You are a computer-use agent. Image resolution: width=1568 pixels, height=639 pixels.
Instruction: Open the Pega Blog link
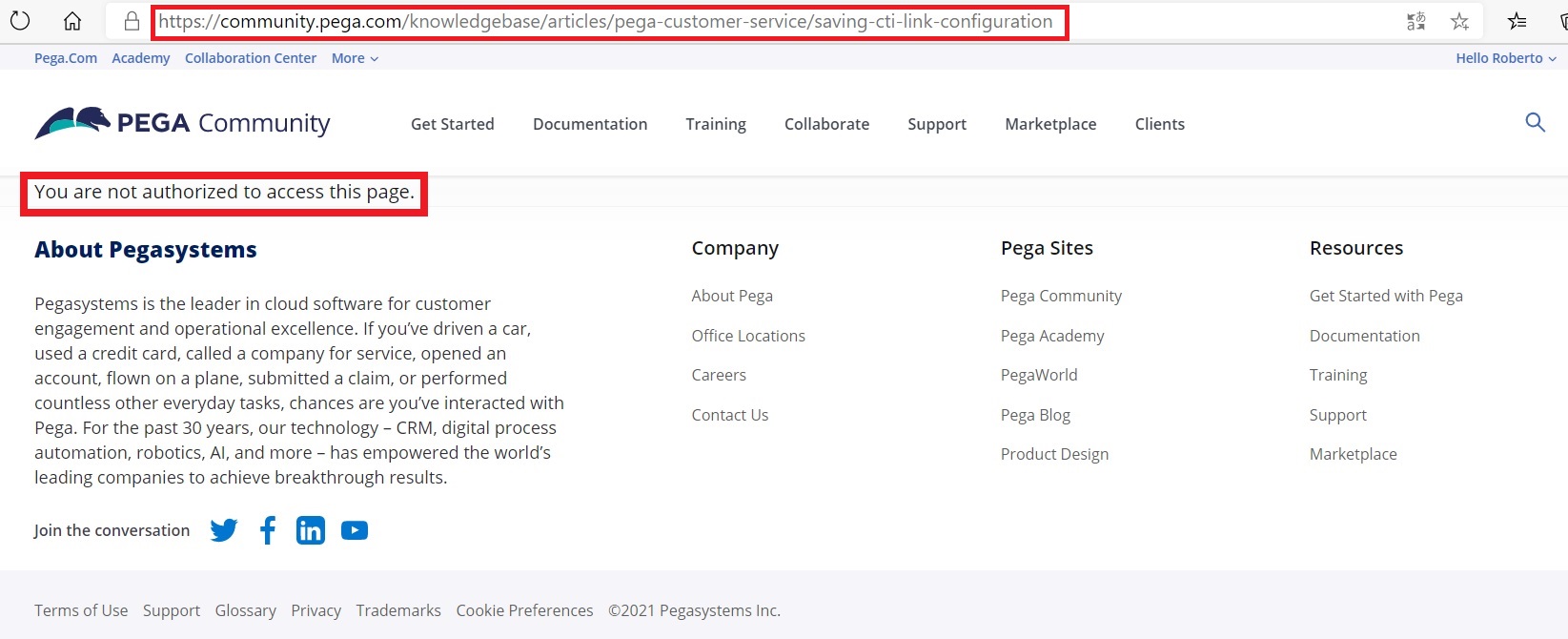tap(1035, 415)
